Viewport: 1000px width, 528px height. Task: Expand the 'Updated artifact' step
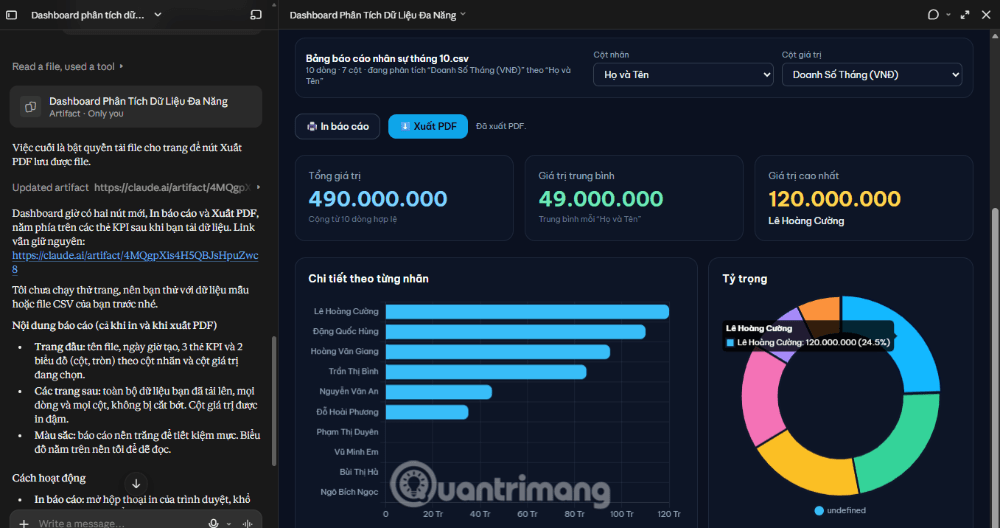pyautogui.click(x=136, y=187)
